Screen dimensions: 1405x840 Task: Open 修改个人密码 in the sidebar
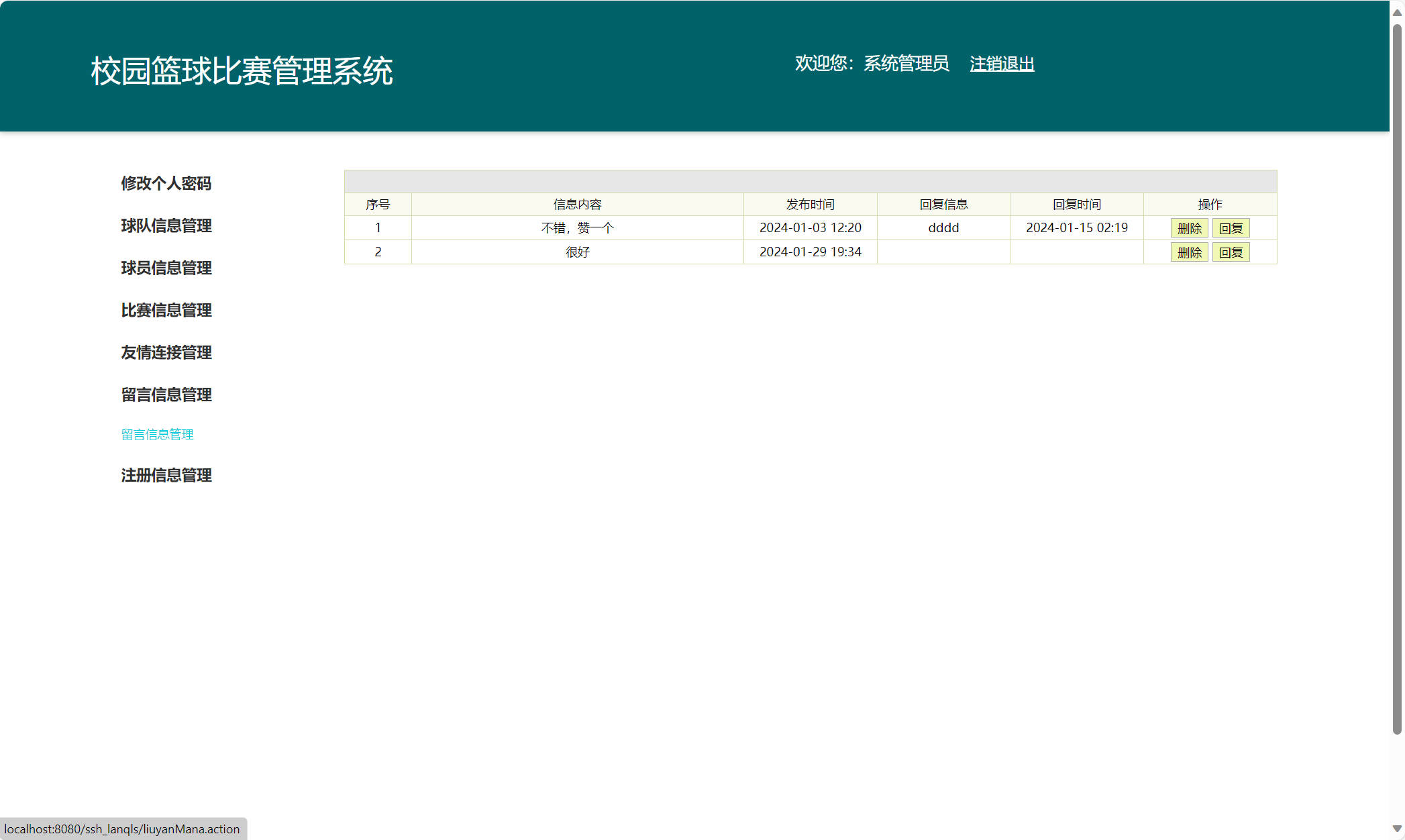point(166,183)
